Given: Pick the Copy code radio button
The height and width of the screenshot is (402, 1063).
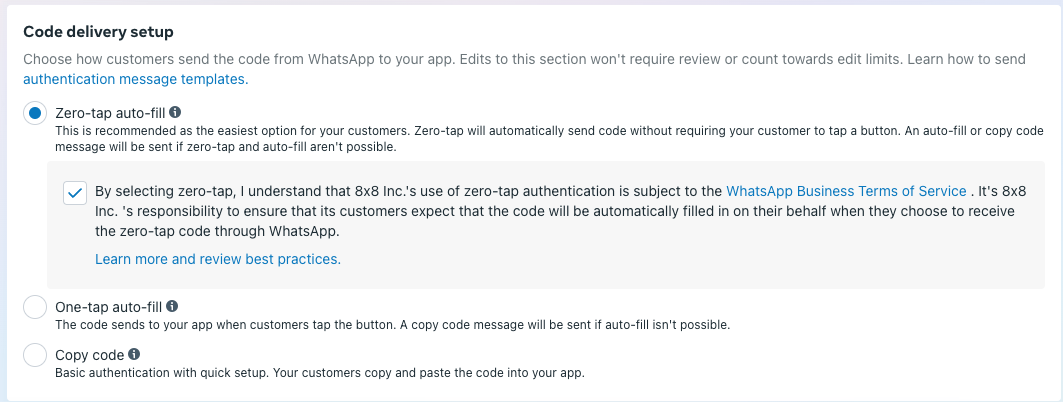Looking at the screenshot, I should click(x=35, y=355).
